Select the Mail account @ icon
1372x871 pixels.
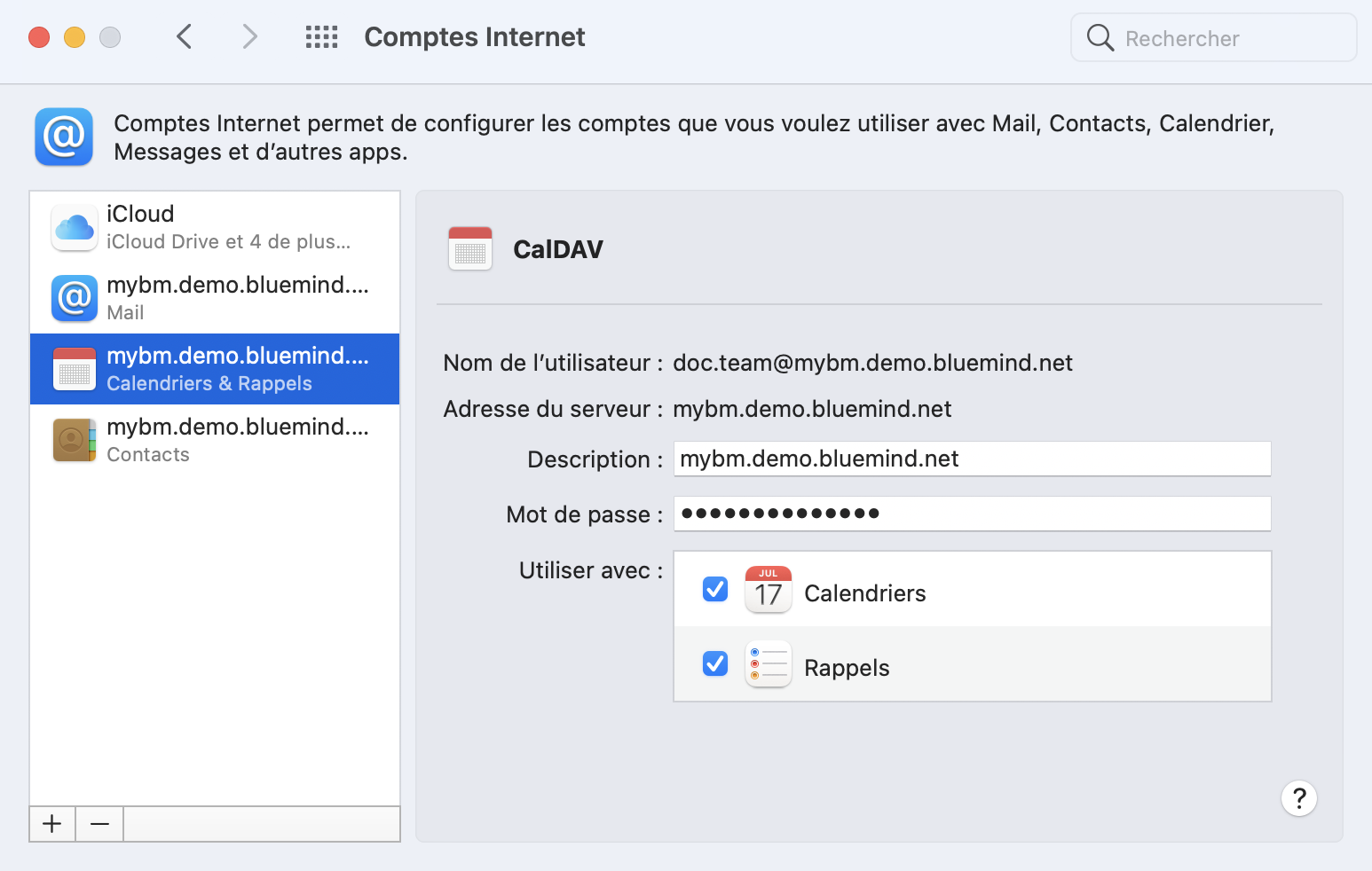75,299
